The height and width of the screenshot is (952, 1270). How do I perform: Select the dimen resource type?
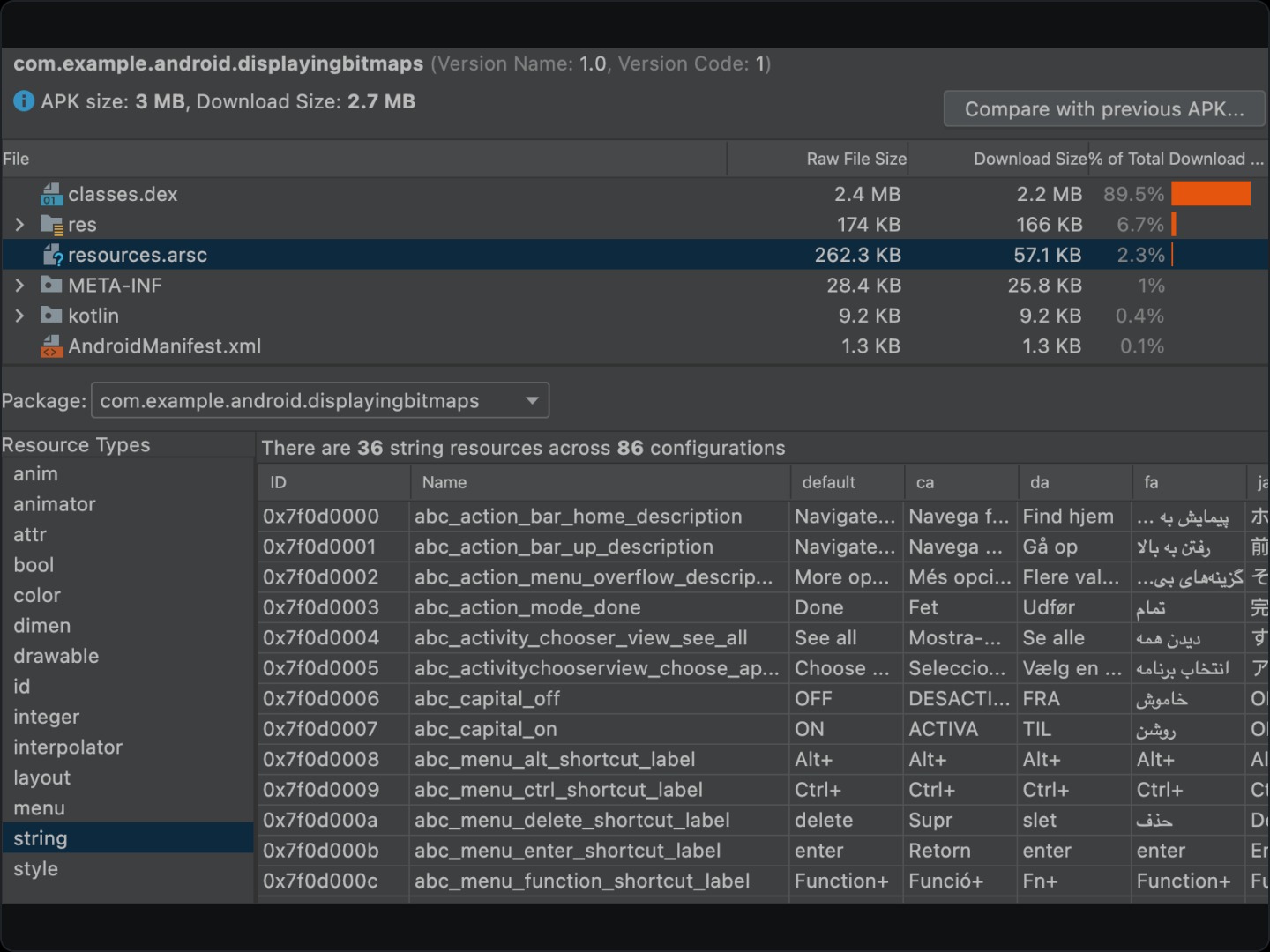(x=127, y=626)
